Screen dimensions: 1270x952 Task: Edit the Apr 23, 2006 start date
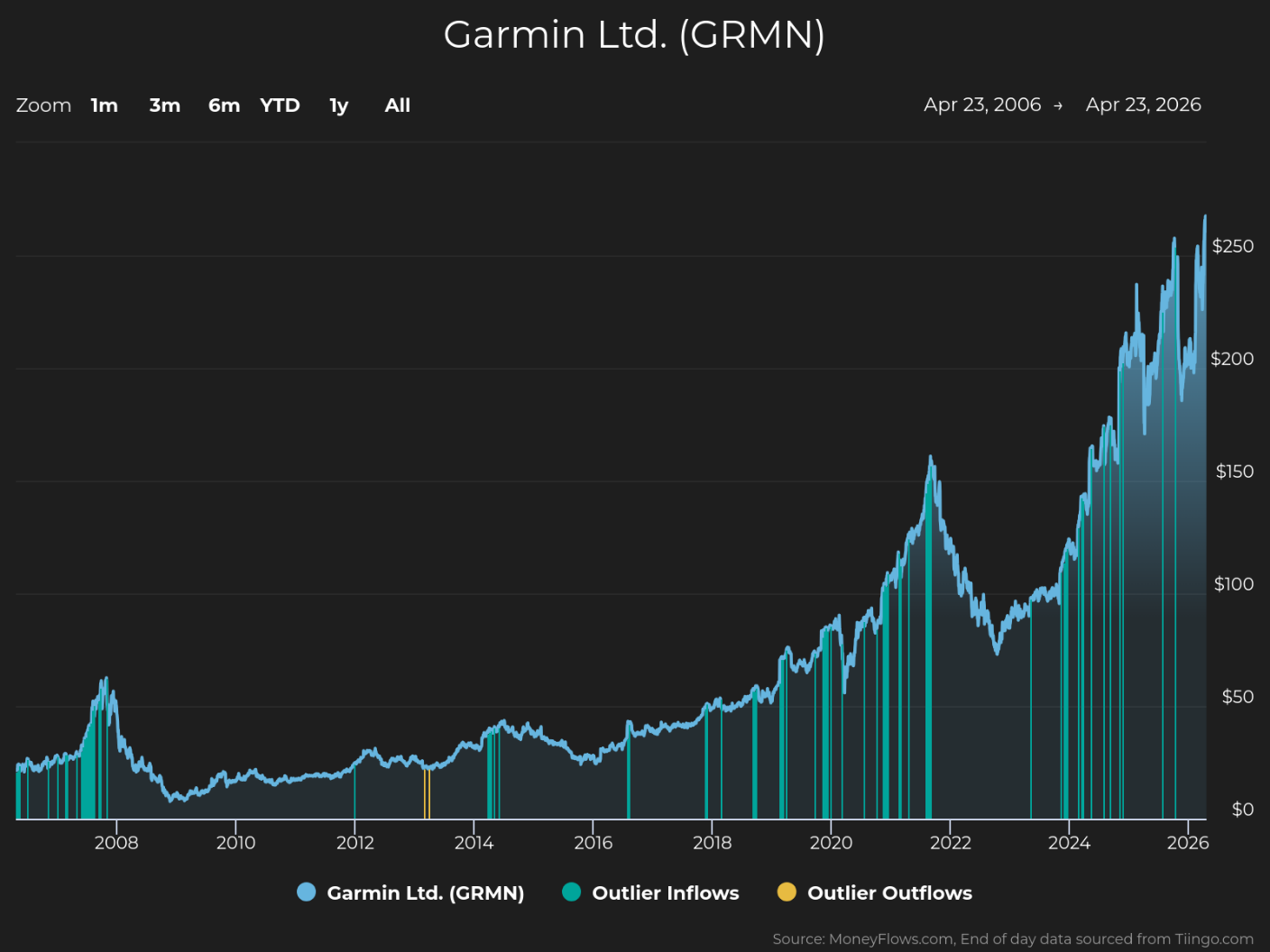982,105
